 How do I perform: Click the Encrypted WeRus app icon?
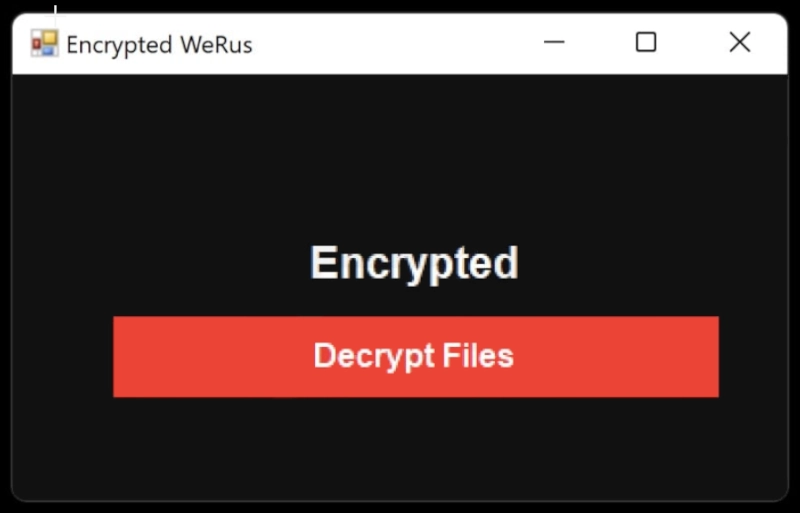(x=44, y=43)
